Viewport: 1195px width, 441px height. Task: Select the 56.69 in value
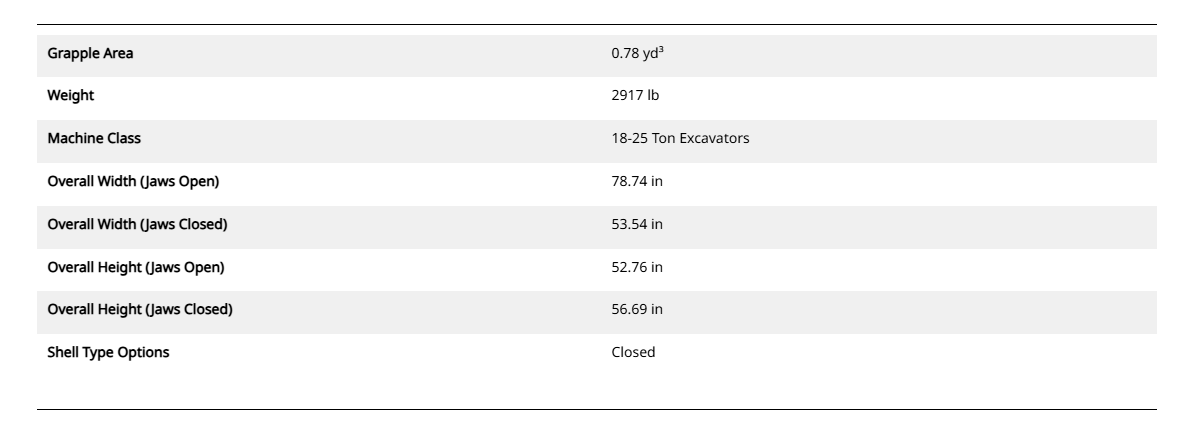(637, 310)
